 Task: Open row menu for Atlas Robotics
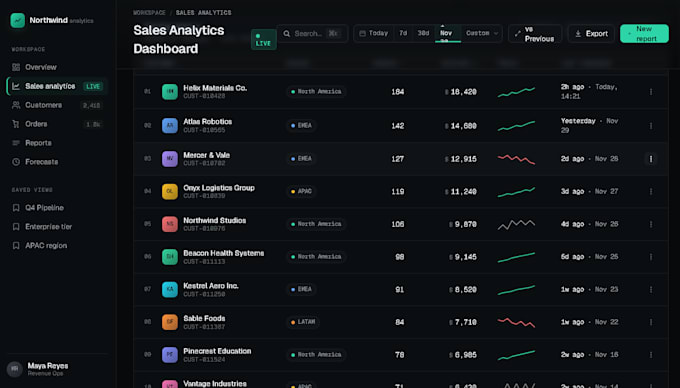click(651, 126)
